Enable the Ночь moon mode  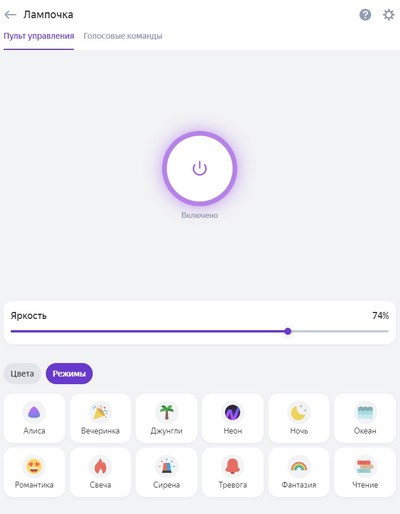click(299, 418)
